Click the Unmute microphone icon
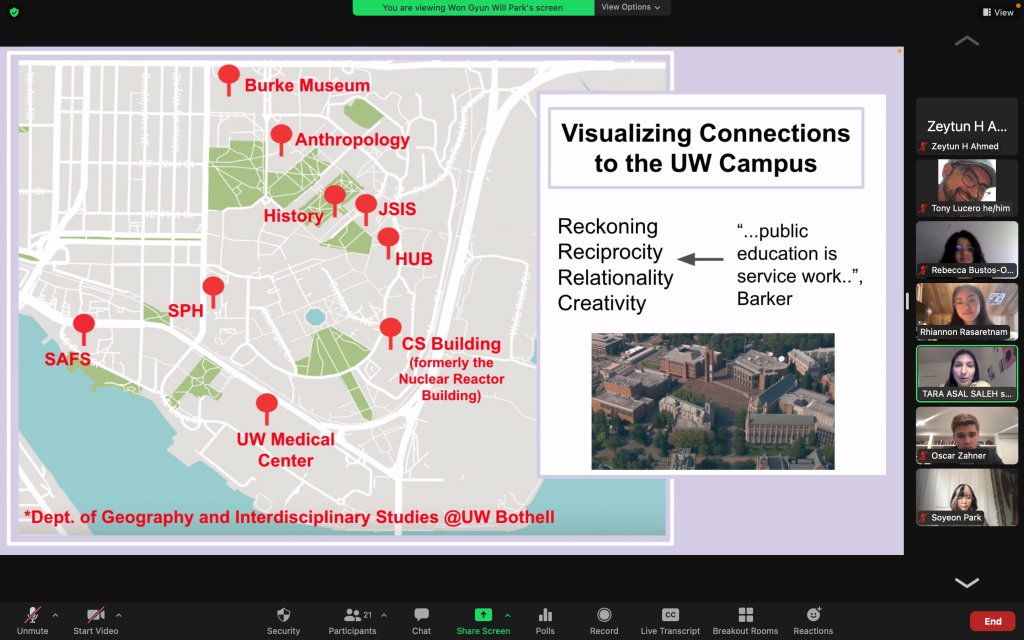1024x640 pixels. [x=32, y=615]
